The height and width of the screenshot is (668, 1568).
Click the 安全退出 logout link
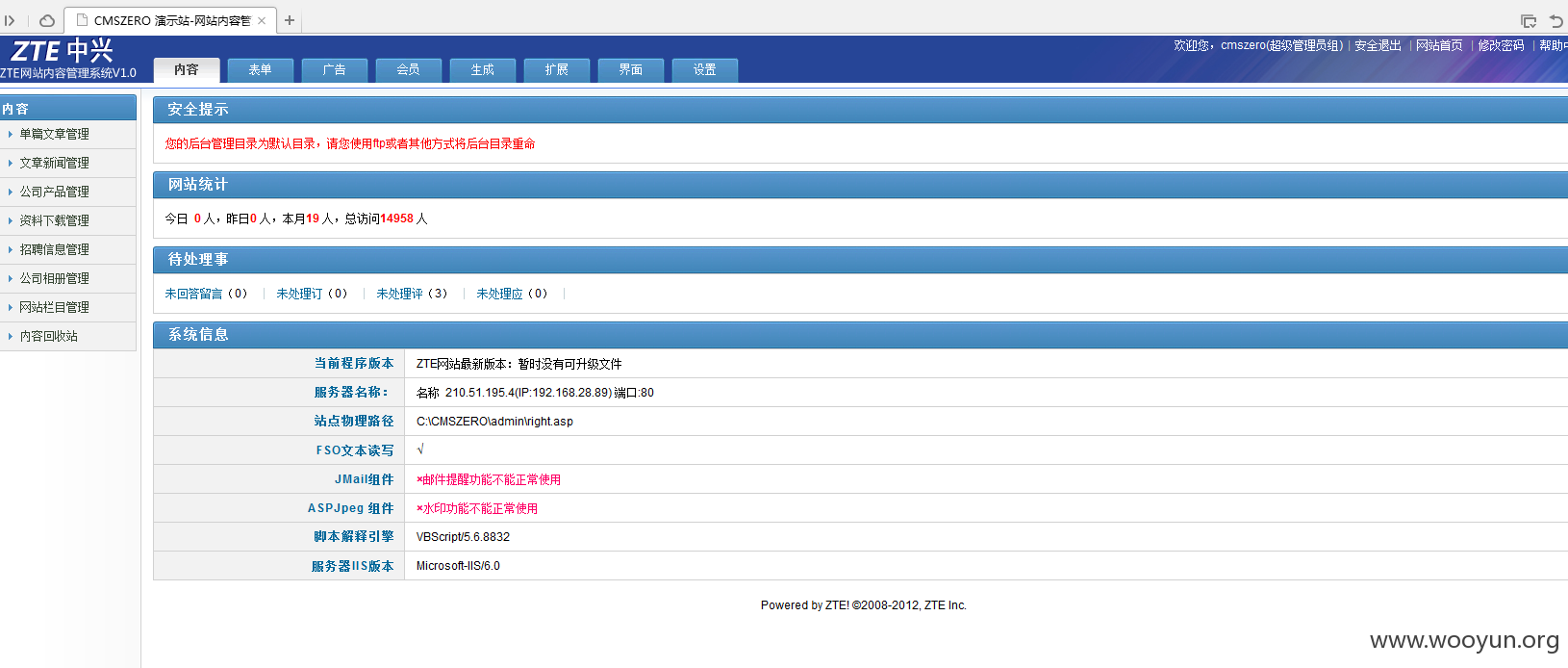pyautogui.click(x=1378, y=45)
